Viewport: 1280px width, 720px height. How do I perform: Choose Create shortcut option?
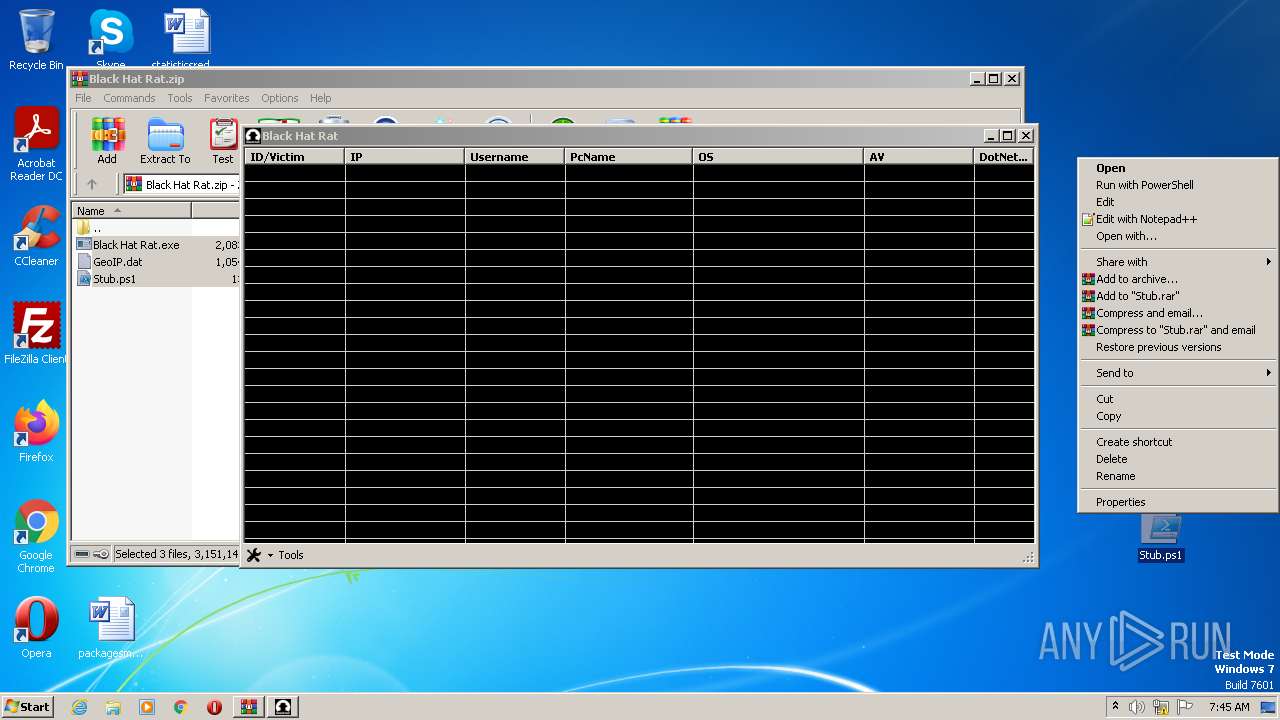click(1177, 442)
